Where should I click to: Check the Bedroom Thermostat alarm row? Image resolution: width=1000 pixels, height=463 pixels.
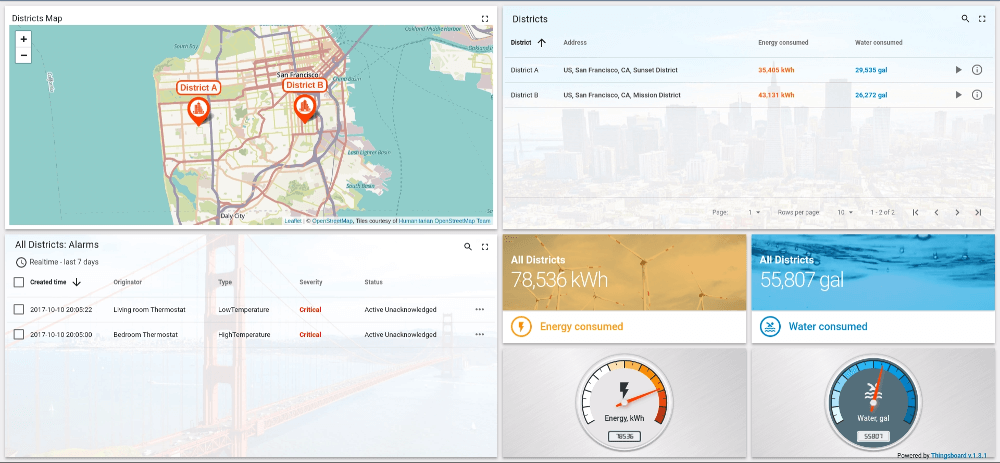[19, 335]
